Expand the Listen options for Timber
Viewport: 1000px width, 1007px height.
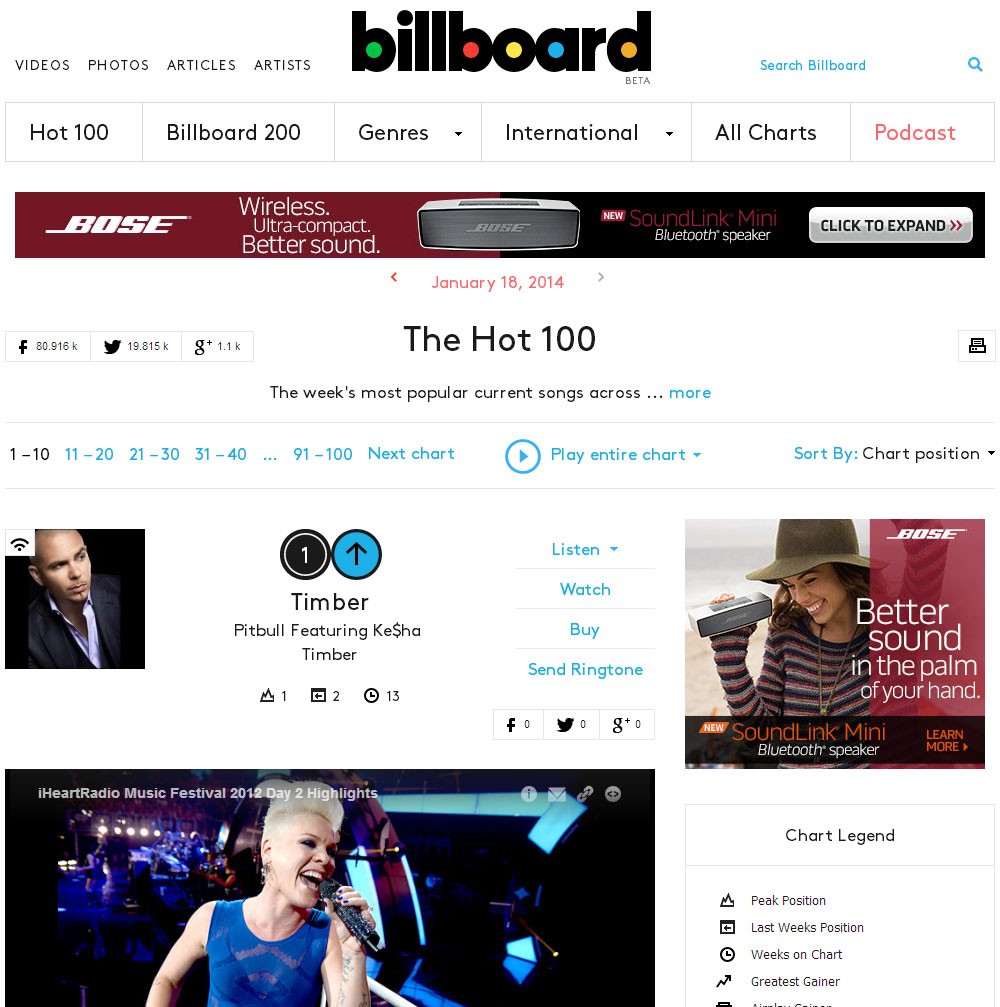584,549
